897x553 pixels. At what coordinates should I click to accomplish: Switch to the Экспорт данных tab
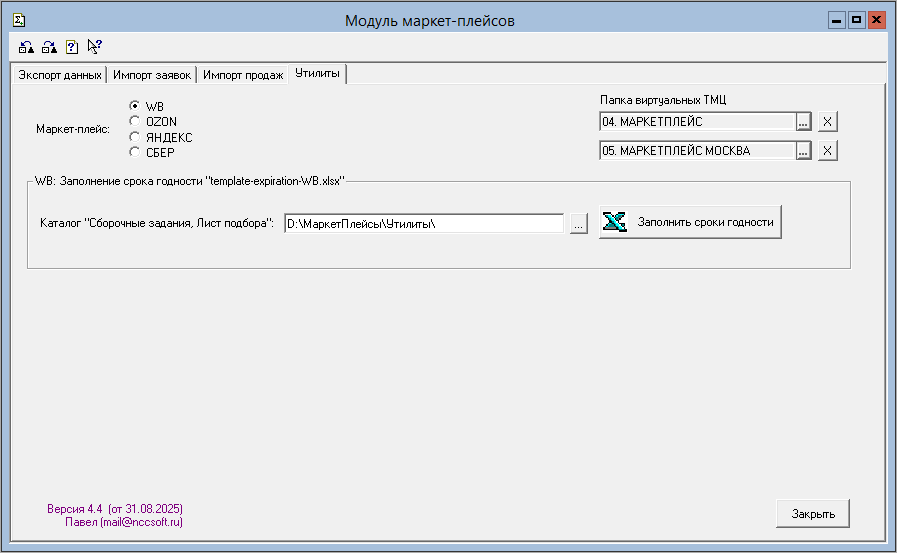59,75
